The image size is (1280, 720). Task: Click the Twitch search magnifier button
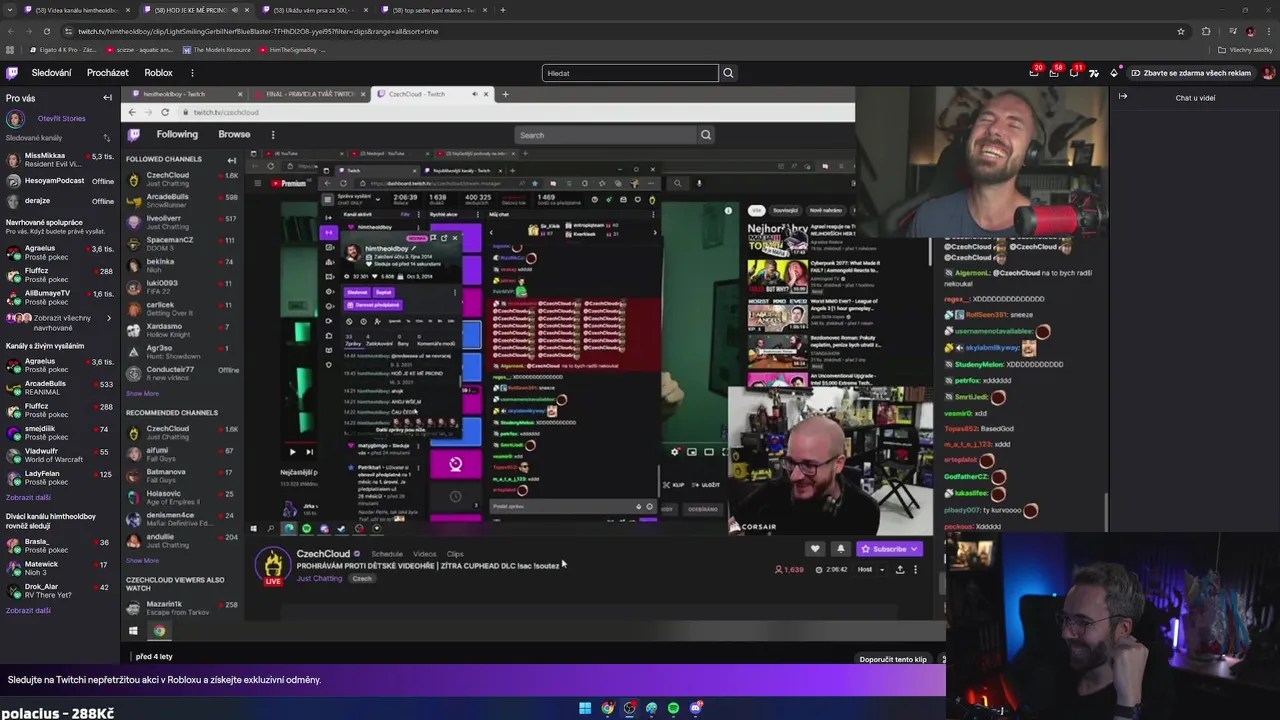(728, 73)
